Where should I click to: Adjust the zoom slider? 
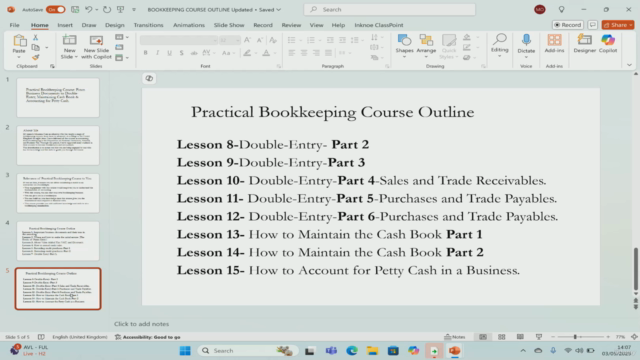point(576,337)
